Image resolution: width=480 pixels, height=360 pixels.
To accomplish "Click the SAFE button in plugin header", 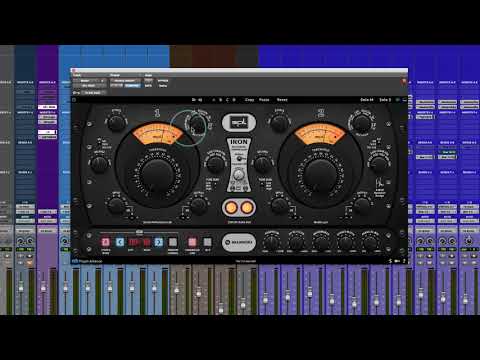I will coord(149,86).
